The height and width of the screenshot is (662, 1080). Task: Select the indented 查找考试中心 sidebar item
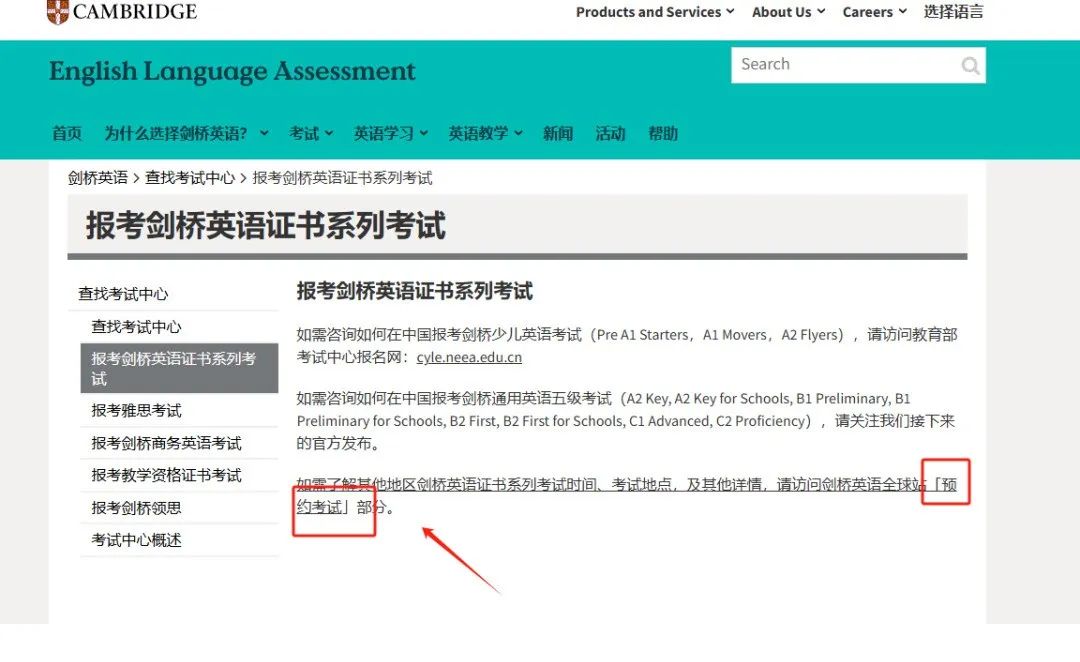136,327
